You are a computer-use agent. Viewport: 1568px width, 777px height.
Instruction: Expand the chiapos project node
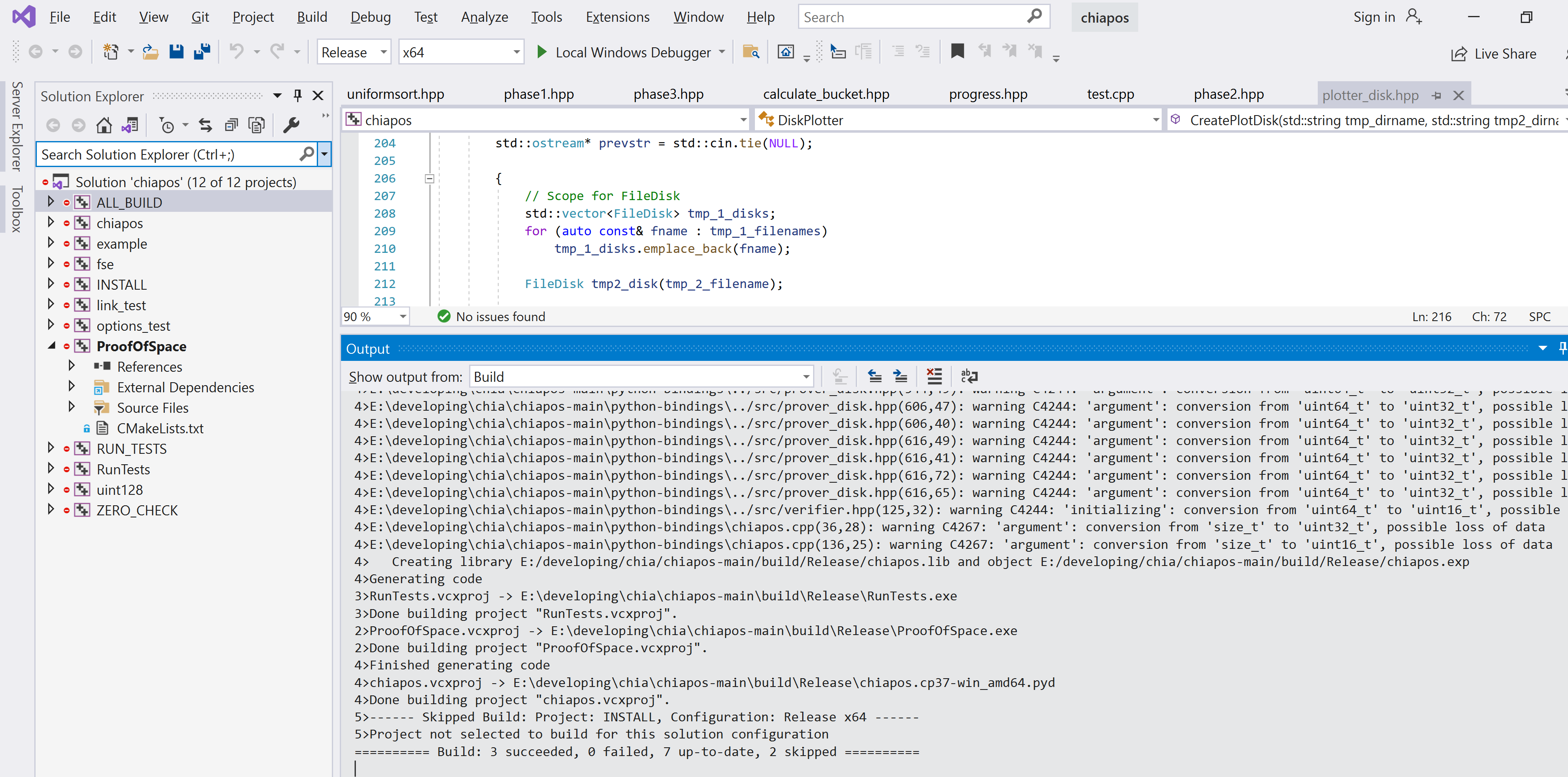pyautogui.click(x=51, y=223)
